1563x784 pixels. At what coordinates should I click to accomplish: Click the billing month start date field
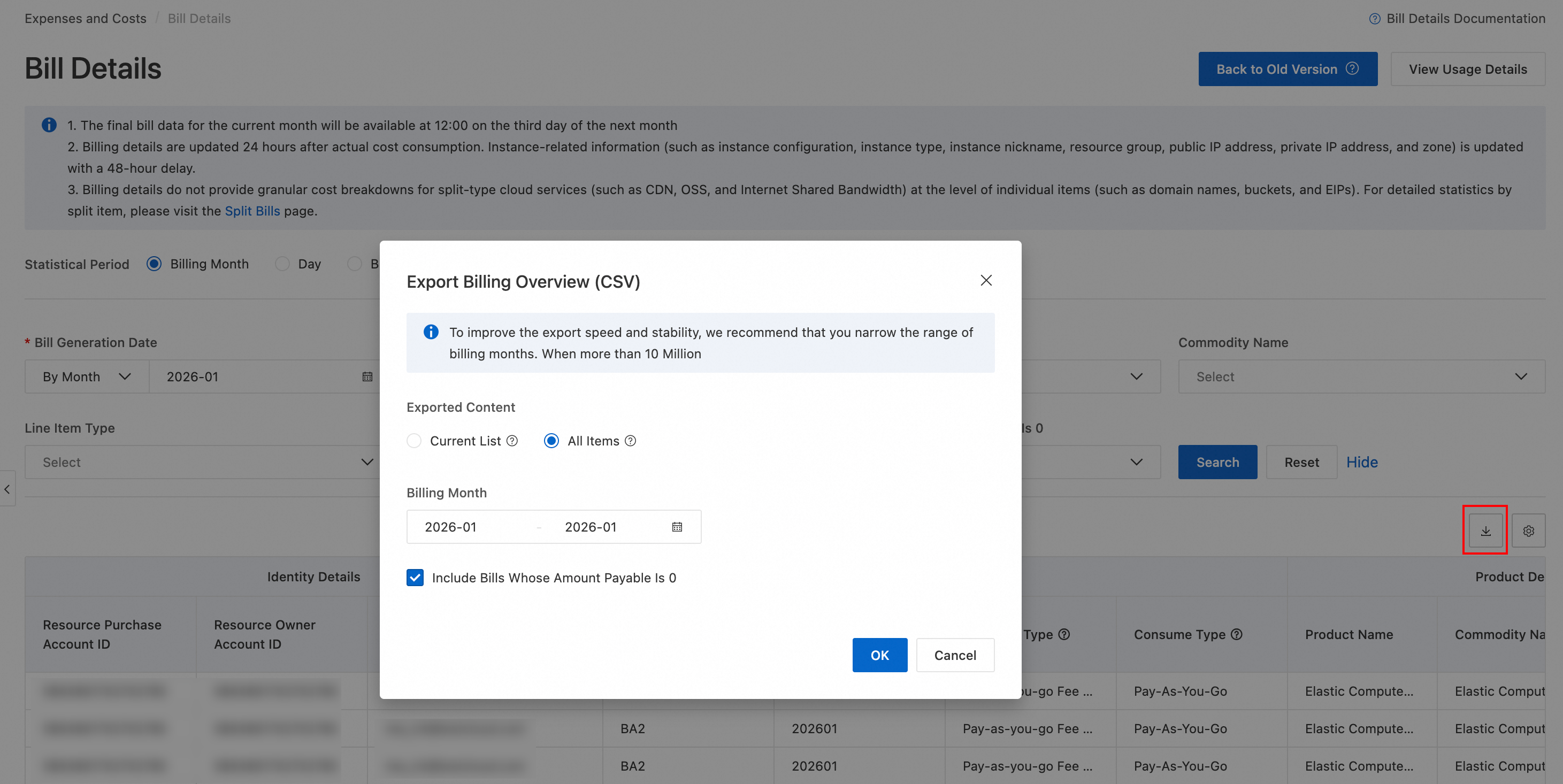451,527
